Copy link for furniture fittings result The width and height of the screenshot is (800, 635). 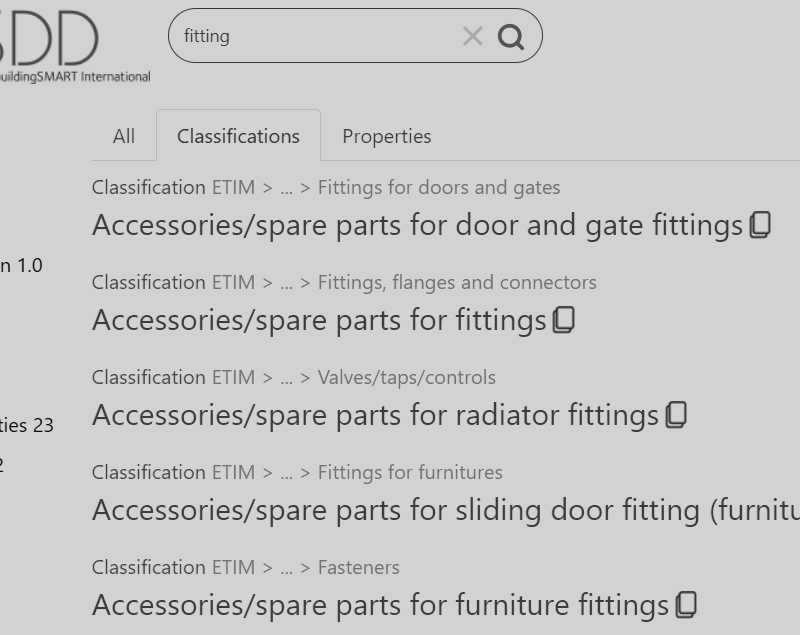[x=686, y=605]
